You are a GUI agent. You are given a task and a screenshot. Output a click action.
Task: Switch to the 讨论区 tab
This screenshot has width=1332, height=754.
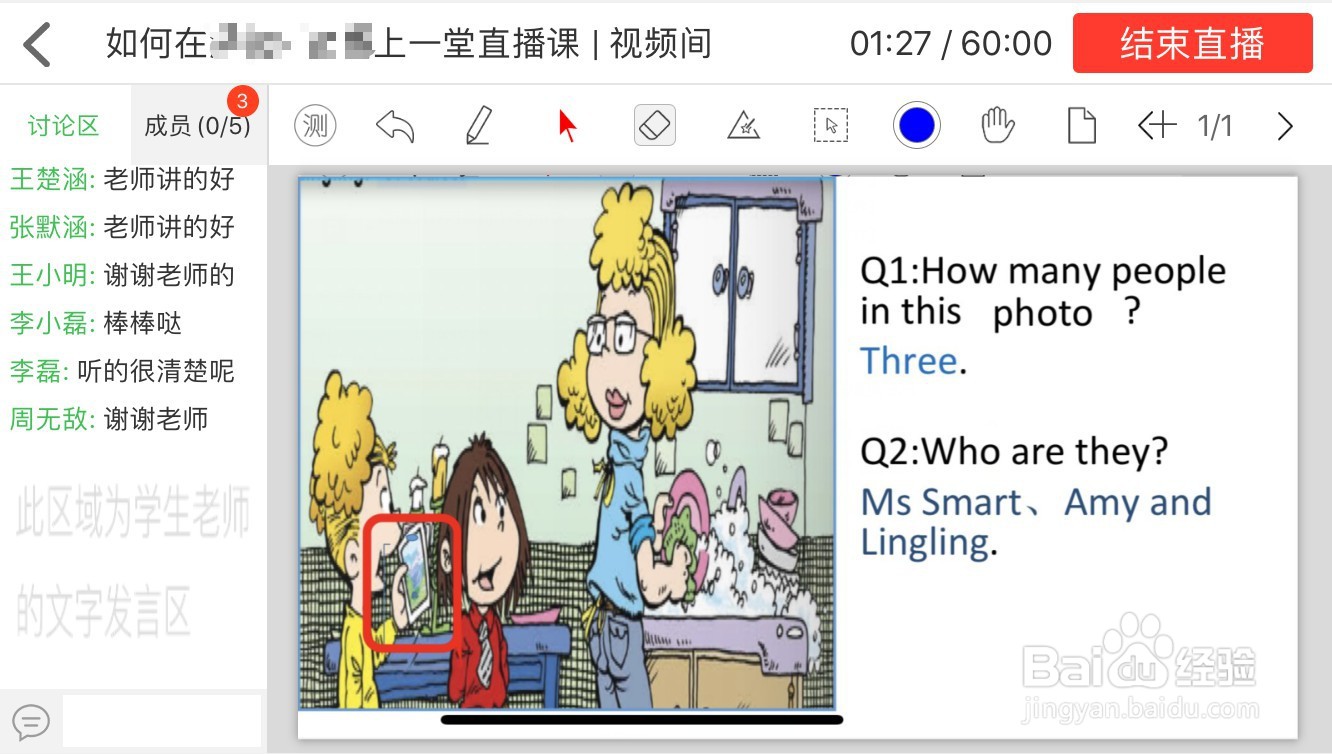[64, 125]
